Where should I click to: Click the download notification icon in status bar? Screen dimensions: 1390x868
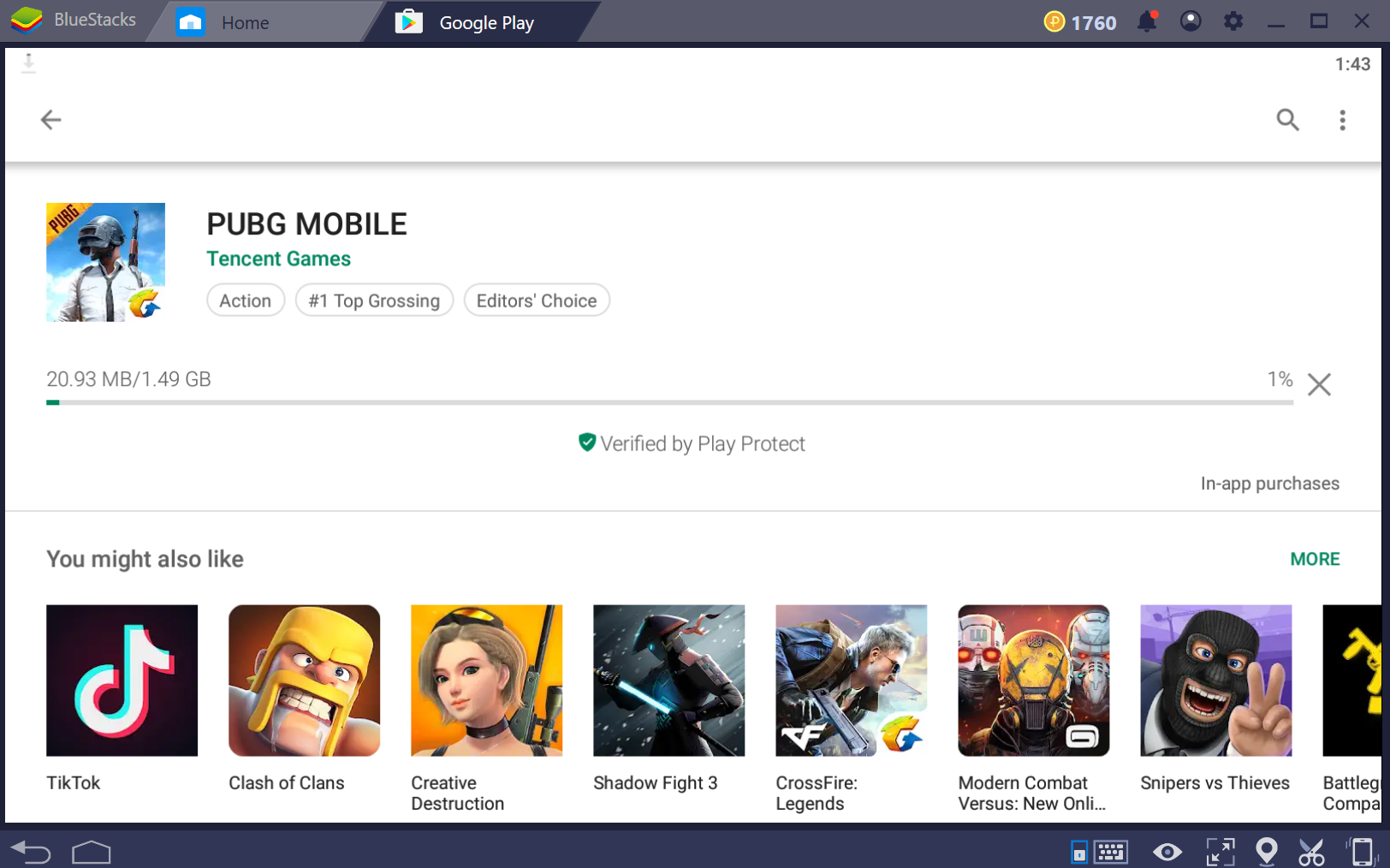coord(28,63)
